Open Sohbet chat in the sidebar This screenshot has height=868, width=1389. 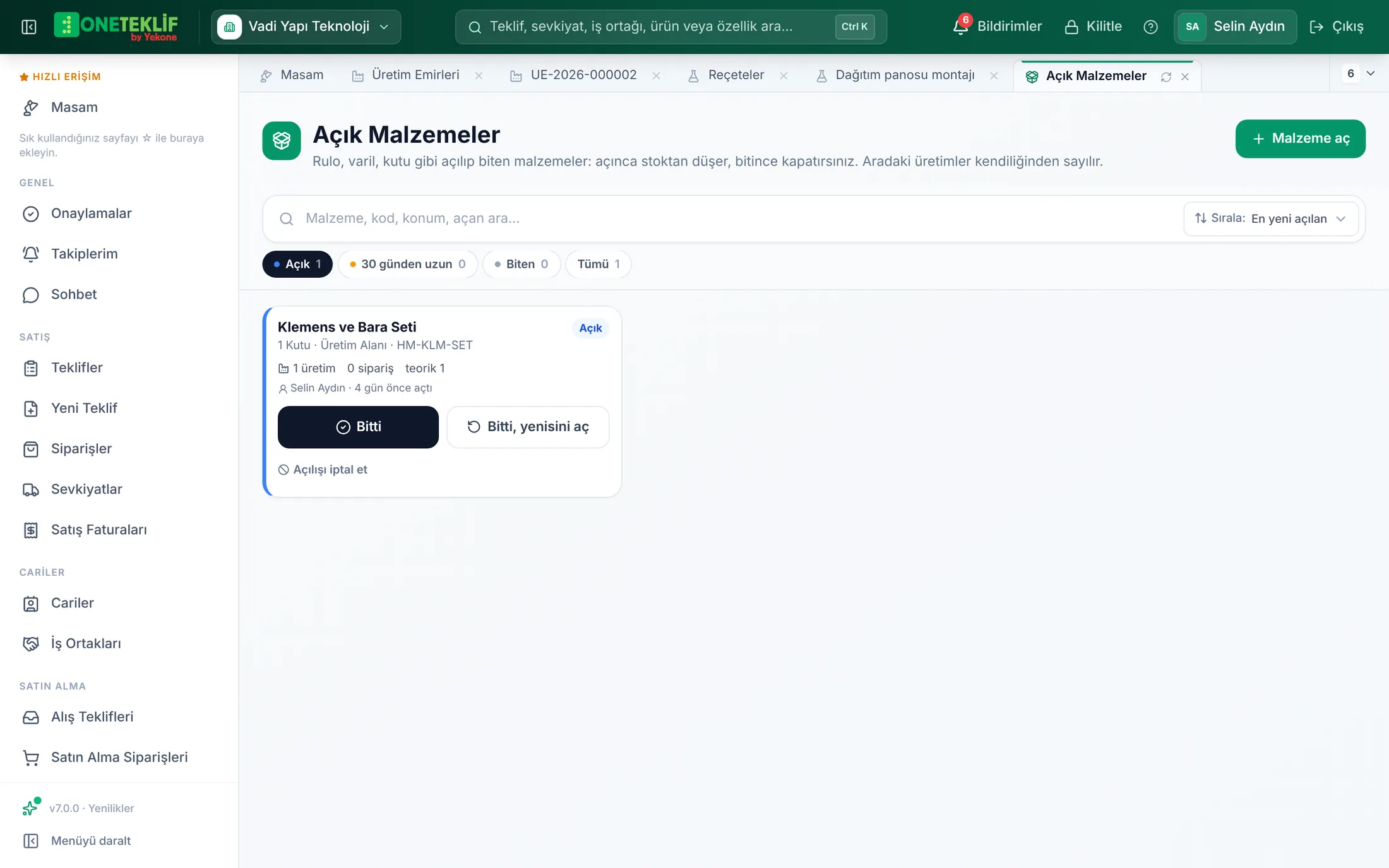[x=119, y=294]
